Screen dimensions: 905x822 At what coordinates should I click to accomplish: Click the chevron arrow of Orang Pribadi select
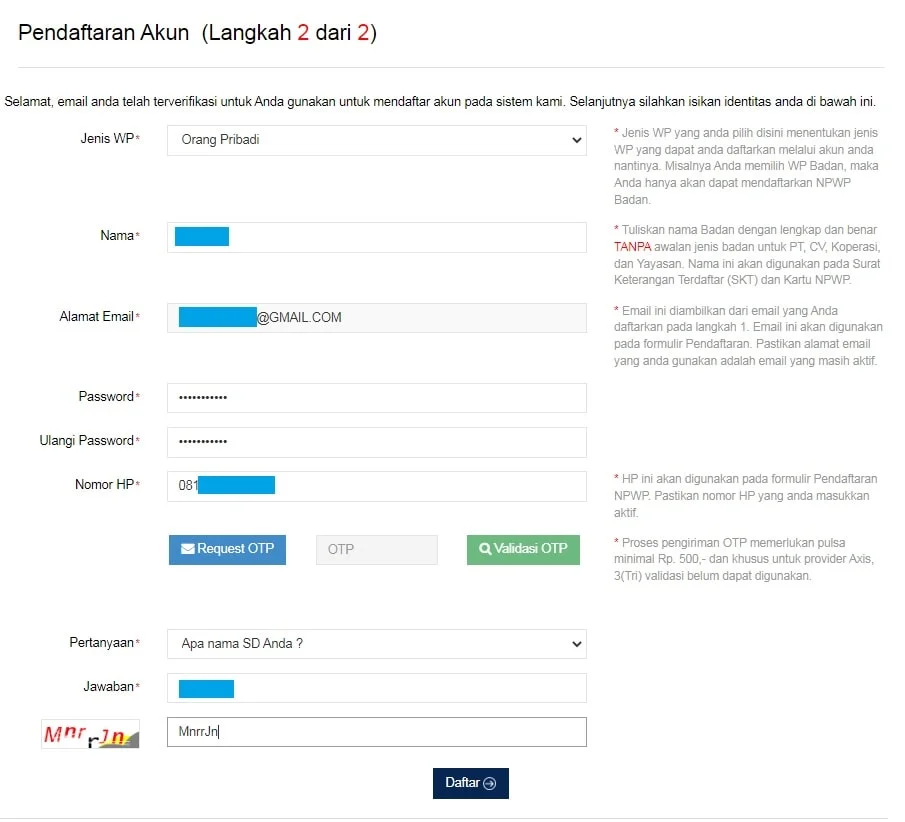pyautogui.click(x=576, y=140)
